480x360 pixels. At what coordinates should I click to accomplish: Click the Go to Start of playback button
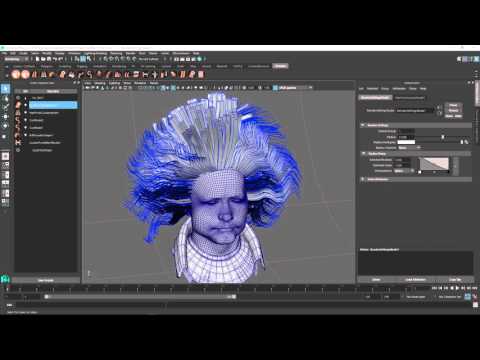(x=434, y=288)
